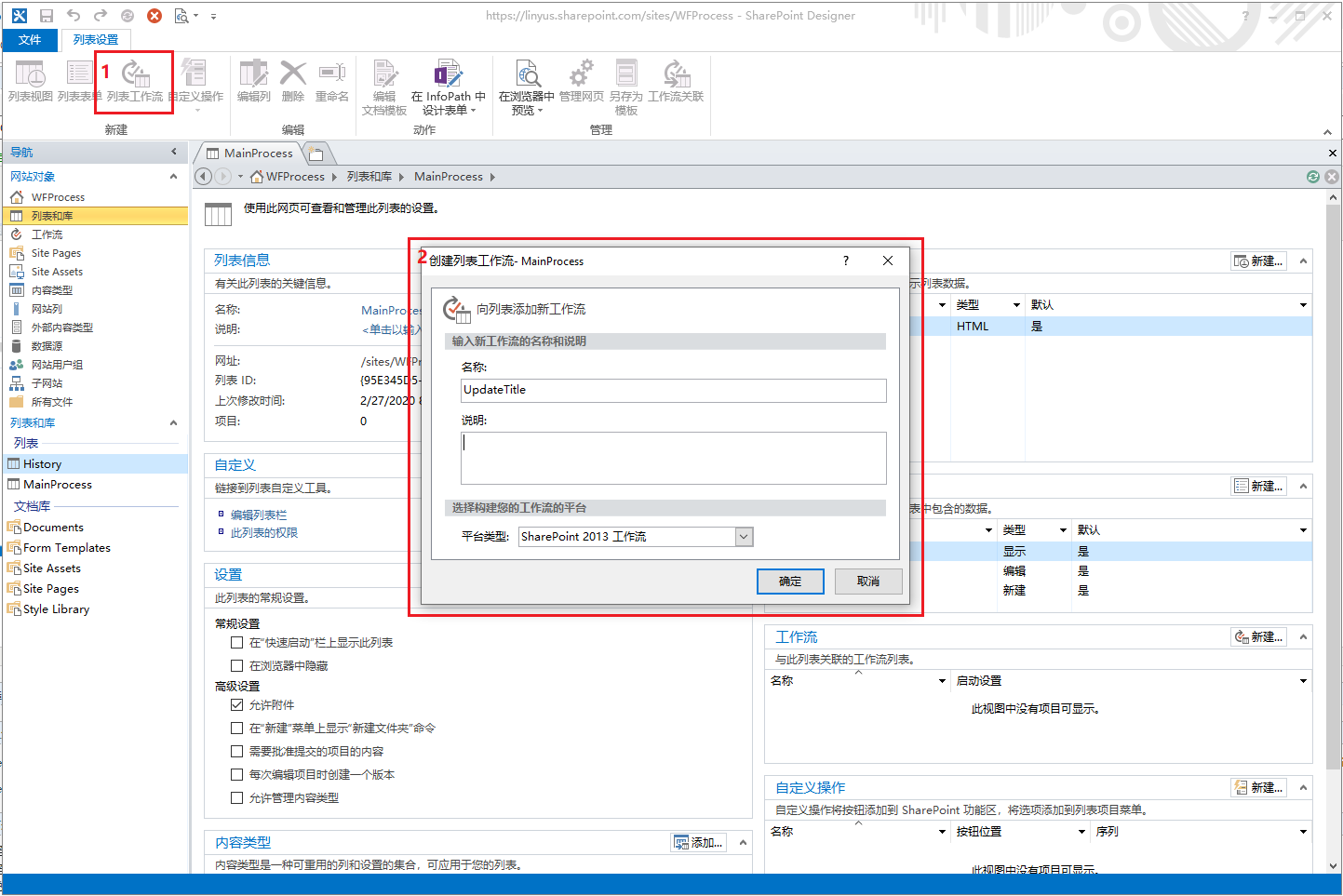The height and width of the screenshot is (896, 1343).
Task: Toggle the 新建文件夹 command checkbox
Action: pos(236,729)
